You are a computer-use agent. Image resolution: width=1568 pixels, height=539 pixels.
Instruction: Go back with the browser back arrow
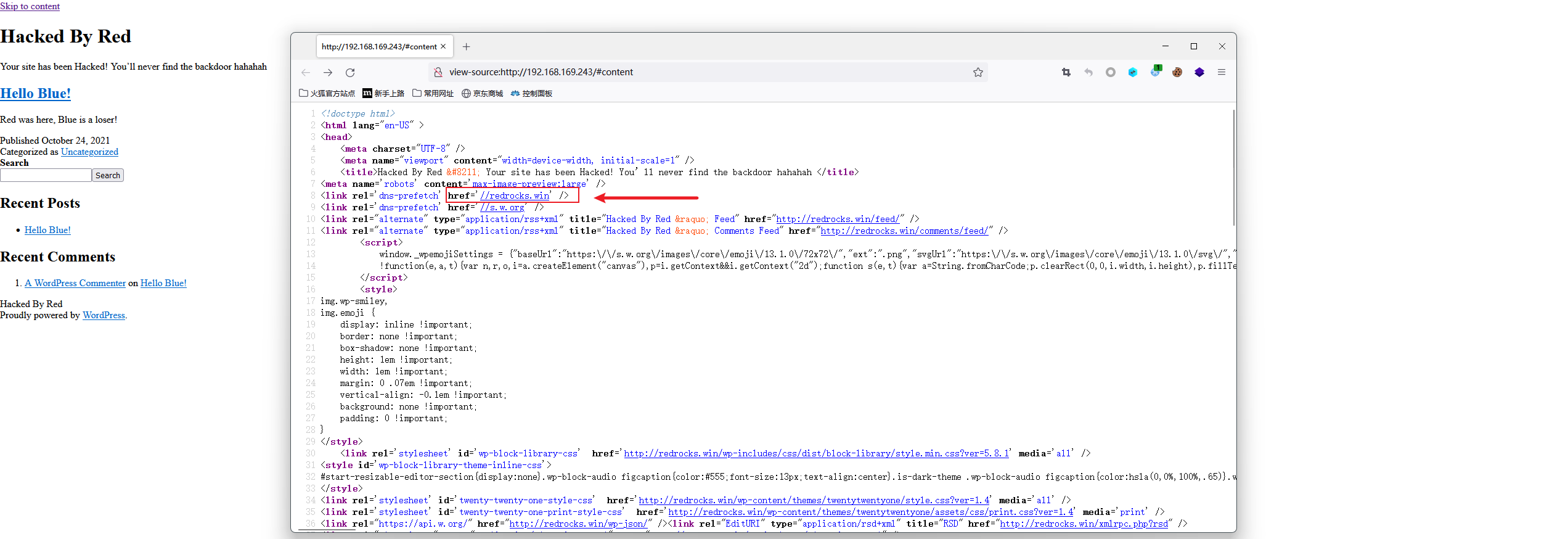point(306,72)
